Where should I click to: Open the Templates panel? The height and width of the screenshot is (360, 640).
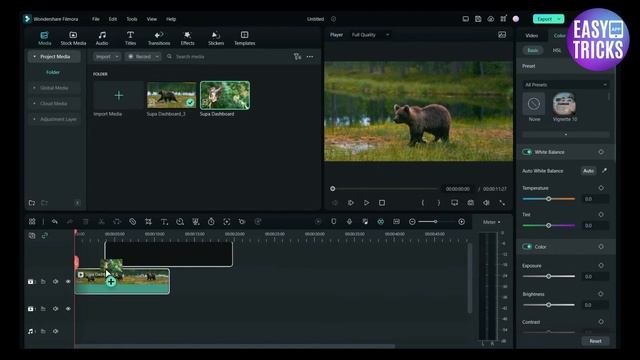pos(244,38)
